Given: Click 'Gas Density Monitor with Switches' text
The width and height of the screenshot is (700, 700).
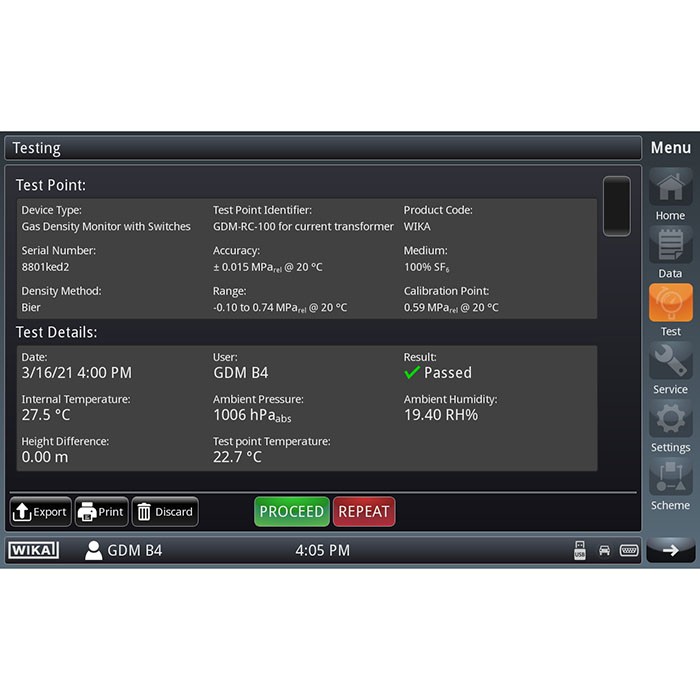Looking at the screenshot, I should pyautogui.click(x=106, y=226).
